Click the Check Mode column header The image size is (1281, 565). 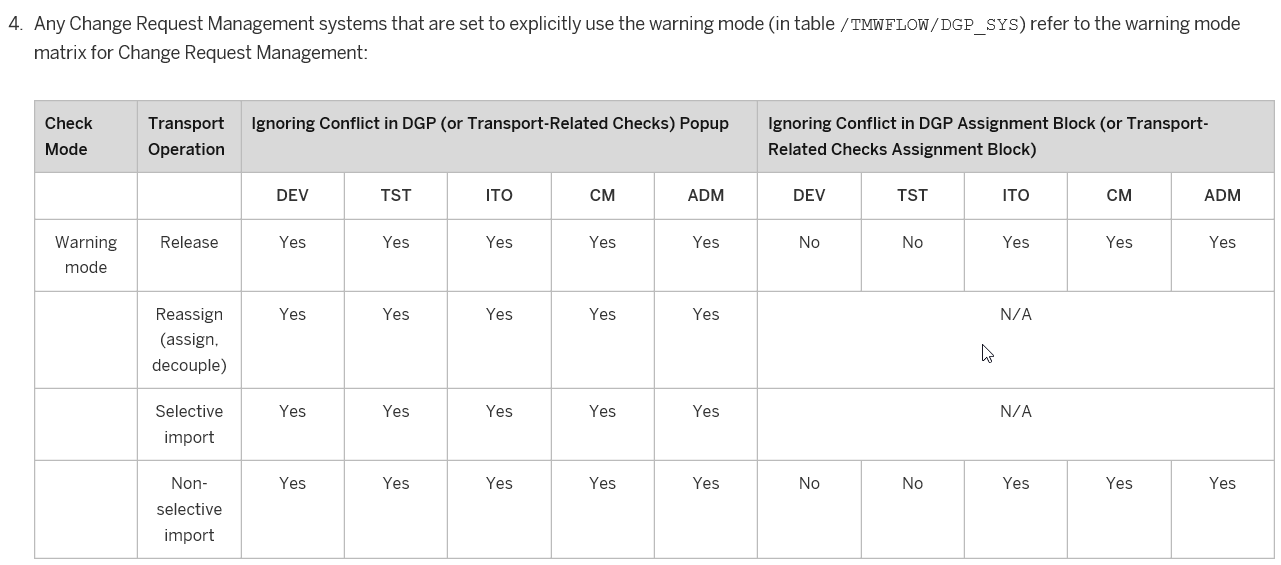coord(86,136)
